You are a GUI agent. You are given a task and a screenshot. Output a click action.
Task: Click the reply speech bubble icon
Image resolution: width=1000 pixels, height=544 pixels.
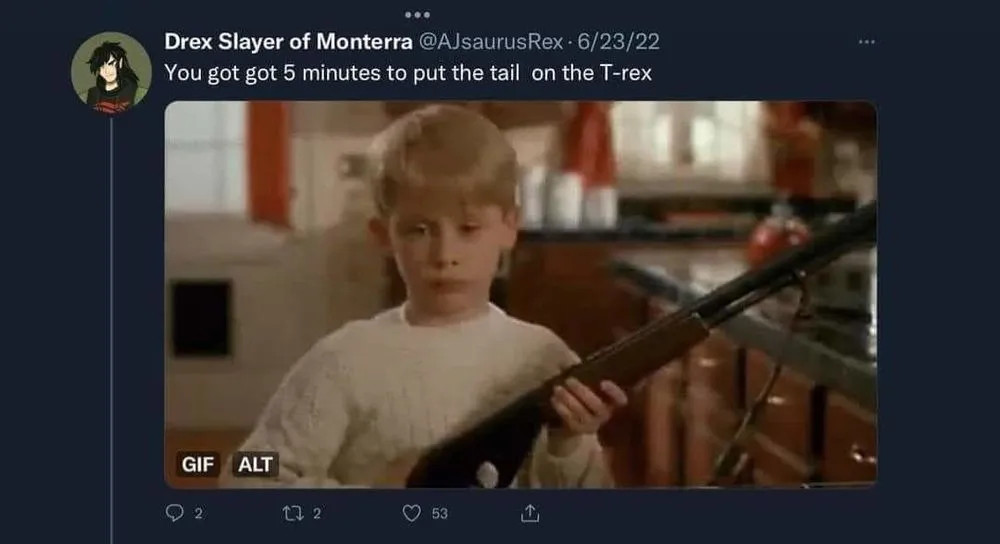coord(174,513)
